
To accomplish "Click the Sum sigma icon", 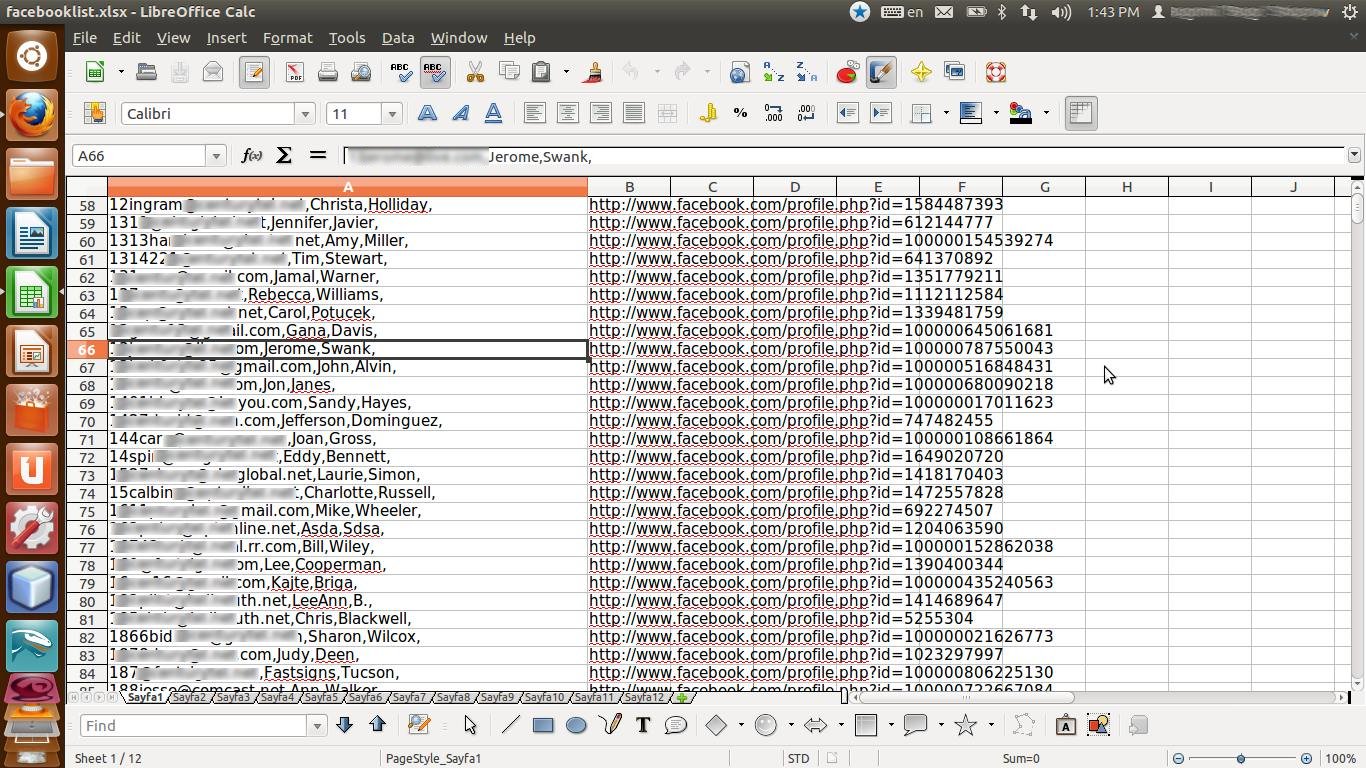I will pyautogui.click(x=284, y=156).
